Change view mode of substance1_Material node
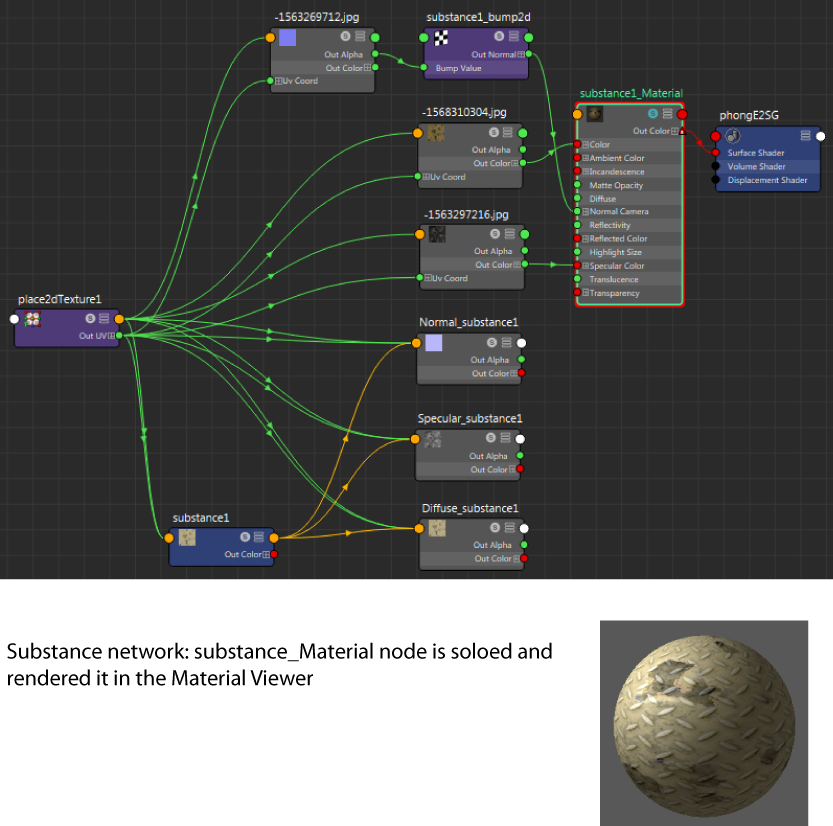Viewport: 833px width, 826px height. pyautogui.click(x=667, y=113)
